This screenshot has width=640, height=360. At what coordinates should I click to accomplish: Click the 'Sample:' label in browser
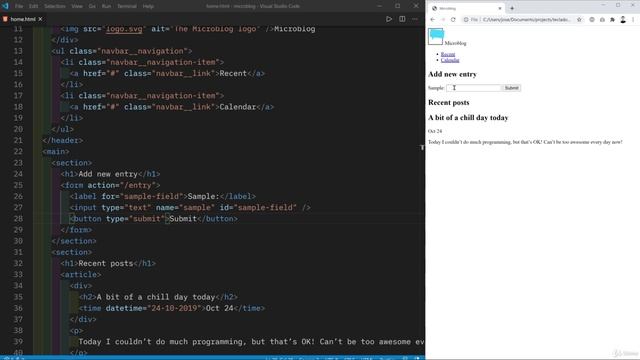tap(436, 88)
